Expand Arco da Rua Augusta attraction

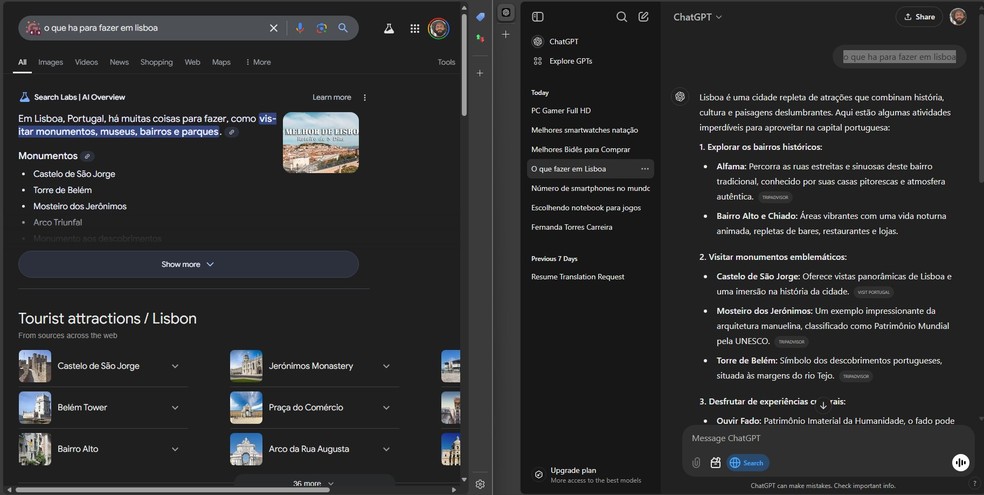386,449
